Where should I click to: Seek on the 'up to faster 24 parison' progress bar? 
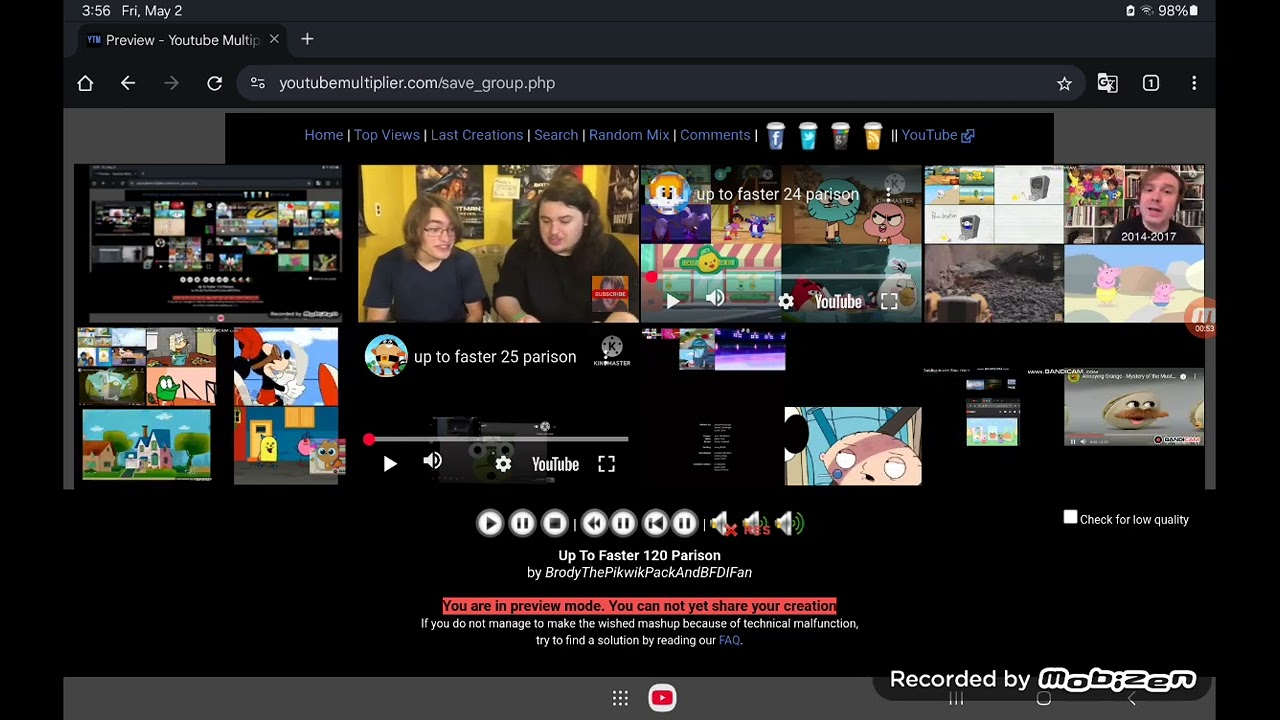781,277
